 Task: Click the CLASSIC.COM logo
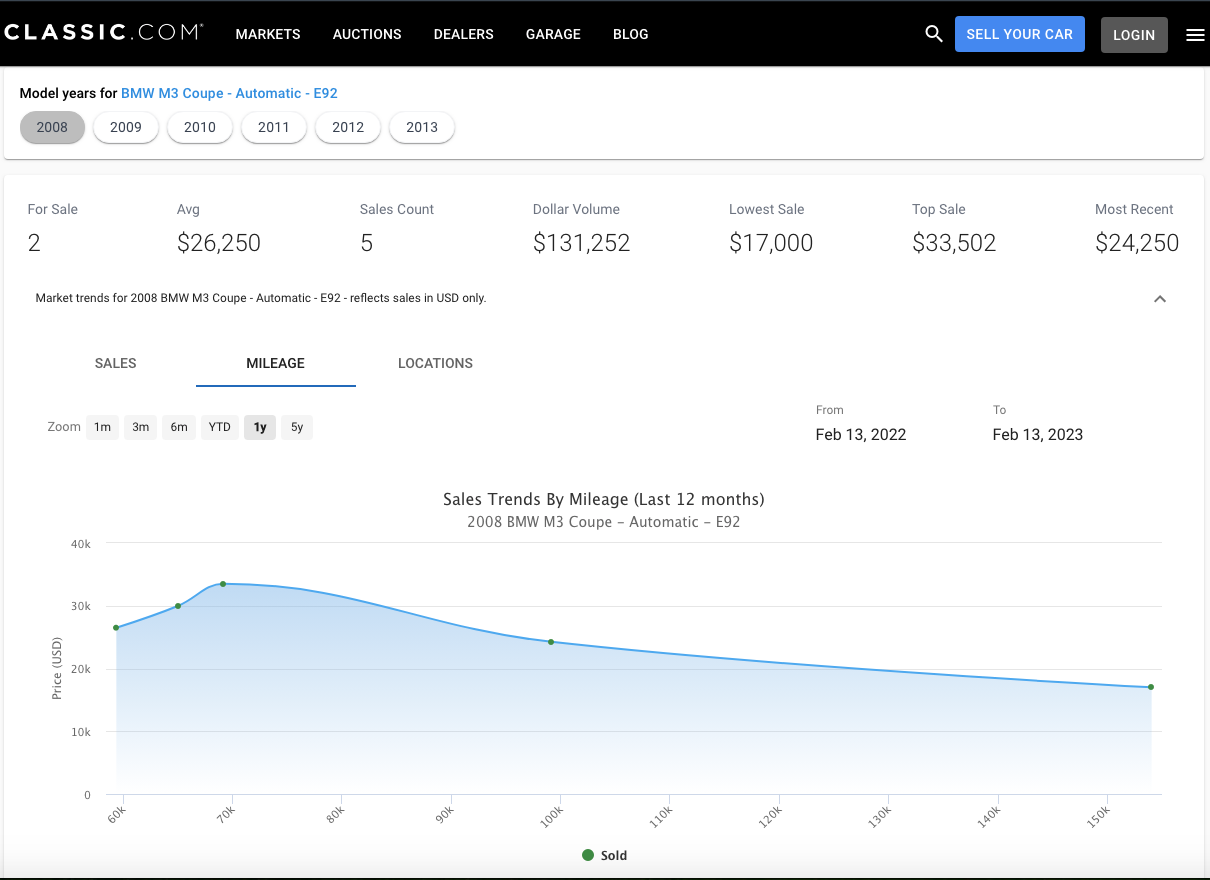point(103,33)
